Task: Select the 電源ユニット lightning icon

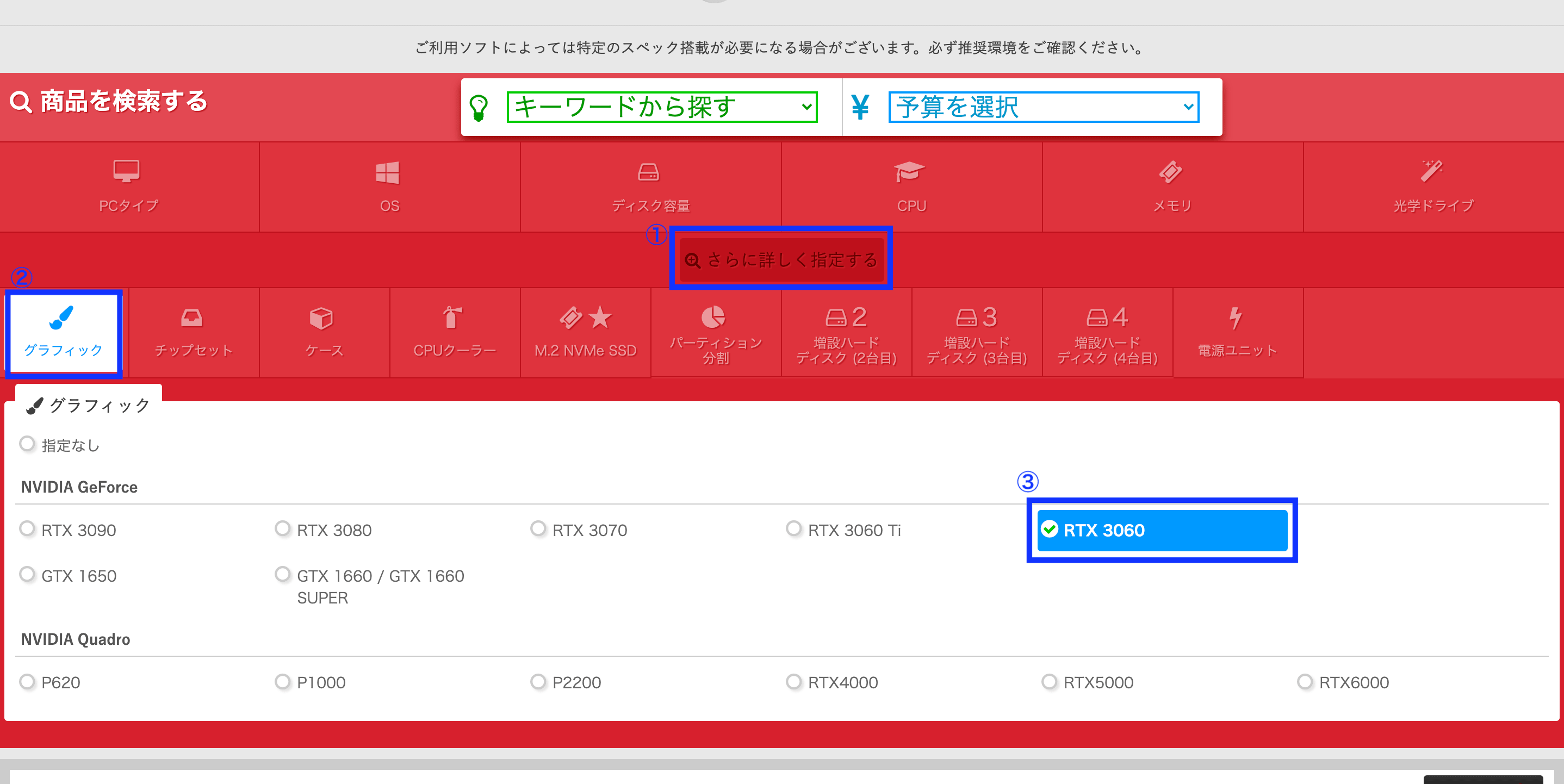Action: (1235, 318)
